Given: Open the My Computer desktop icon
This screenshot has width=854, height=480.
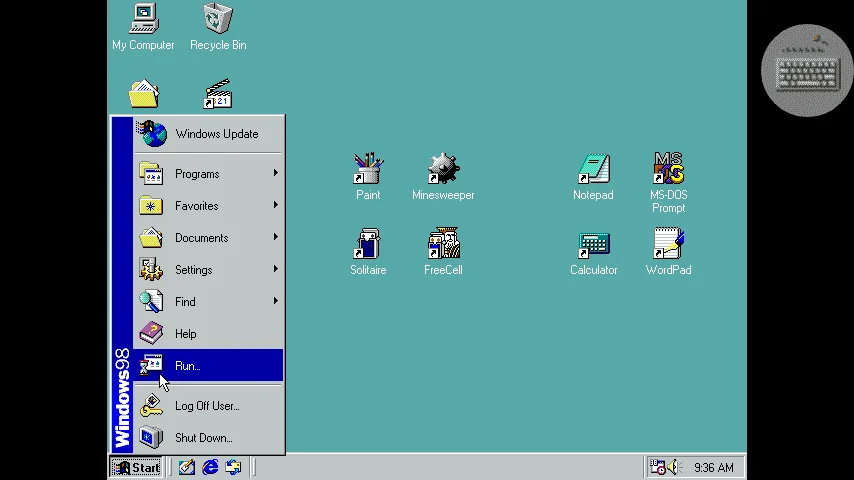Looking at the screenshot, I should tap(143, 26).
